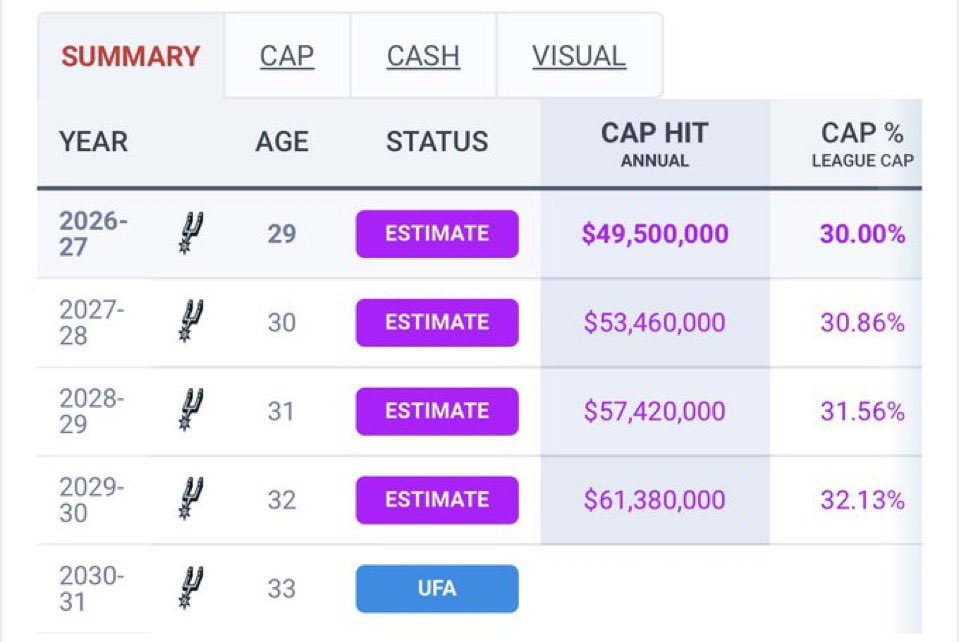This screenshot has height=642, width=959.
Task: Click the ESTIMATE badge for 2027-28
Action: point(437,322)
